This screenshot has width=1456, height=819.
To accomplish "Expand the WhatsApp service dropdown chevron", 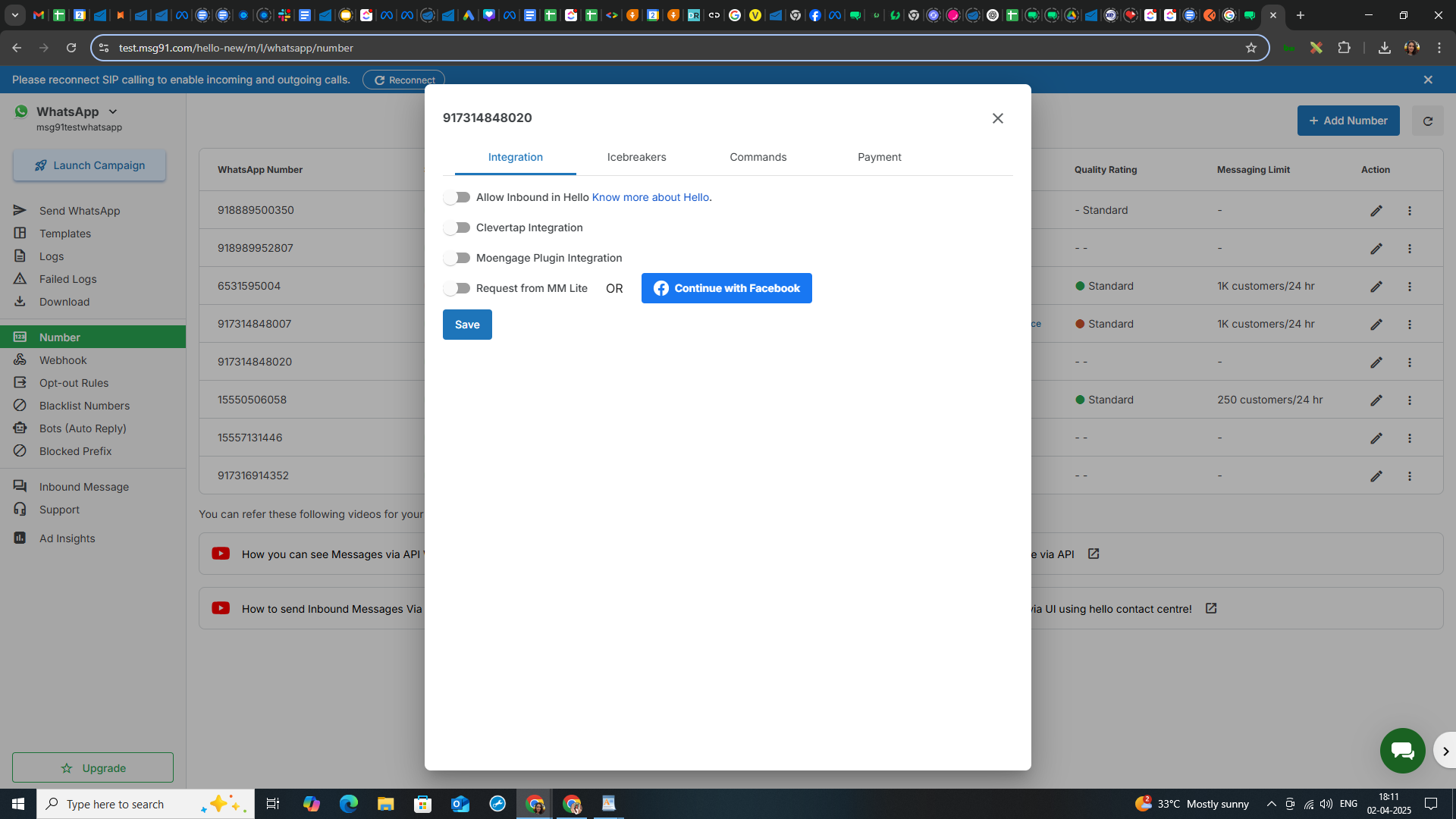I will coord(113,112).
